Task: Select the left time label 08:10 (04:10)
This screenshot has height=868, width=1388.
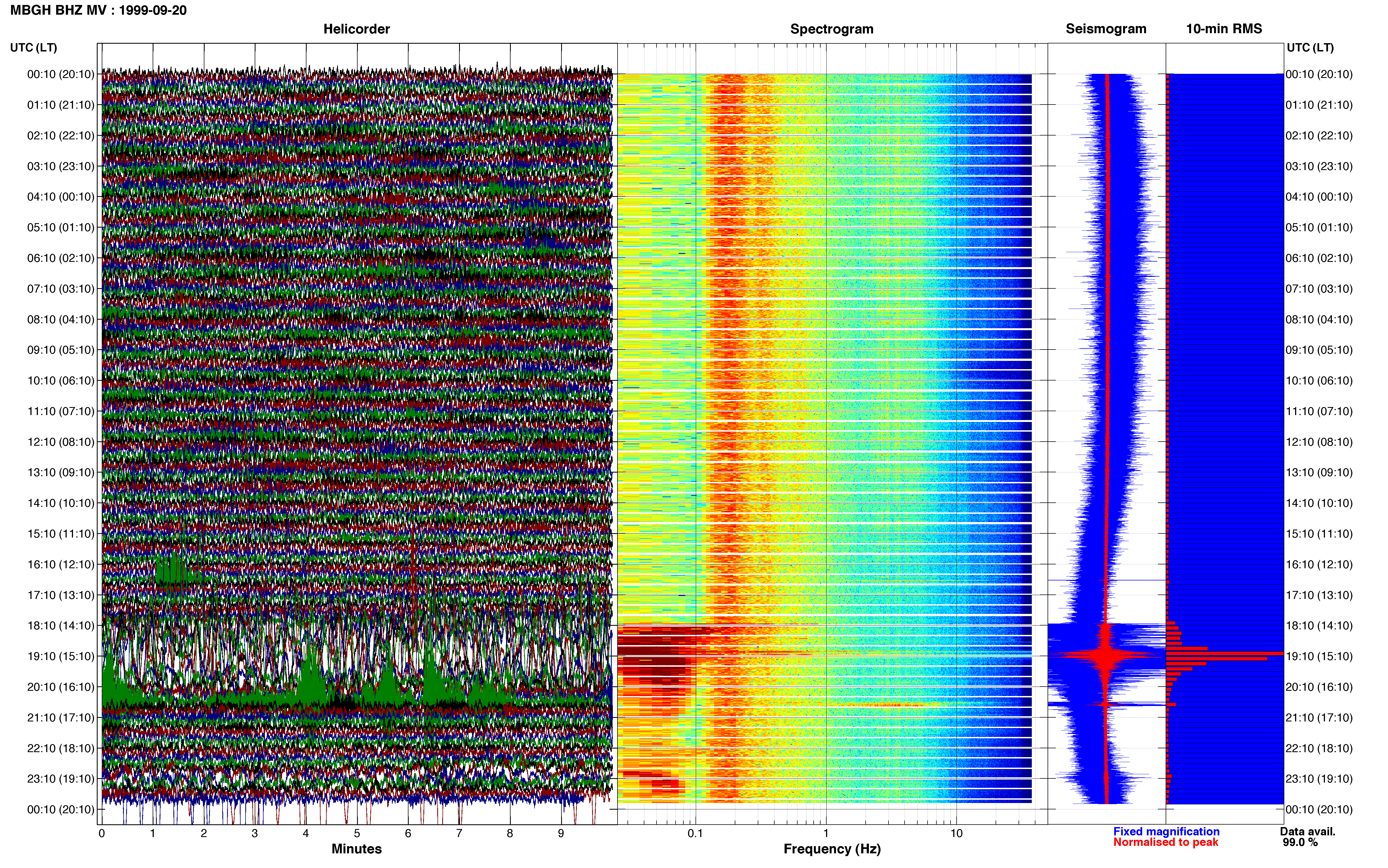Action: [60, 319]
